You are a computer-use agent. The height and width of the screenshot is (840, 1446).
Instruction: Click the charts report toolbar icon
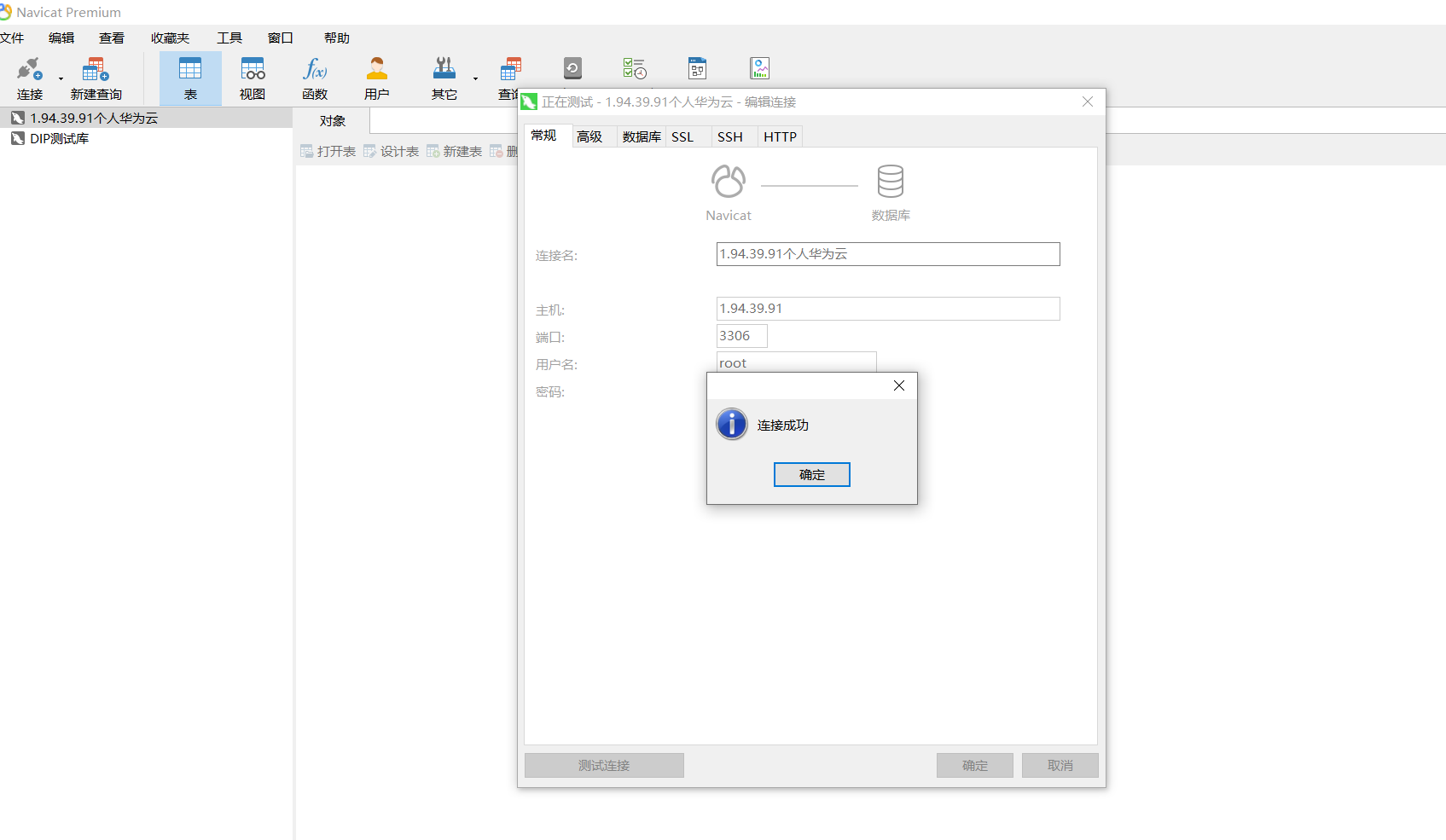click(759, 68)
